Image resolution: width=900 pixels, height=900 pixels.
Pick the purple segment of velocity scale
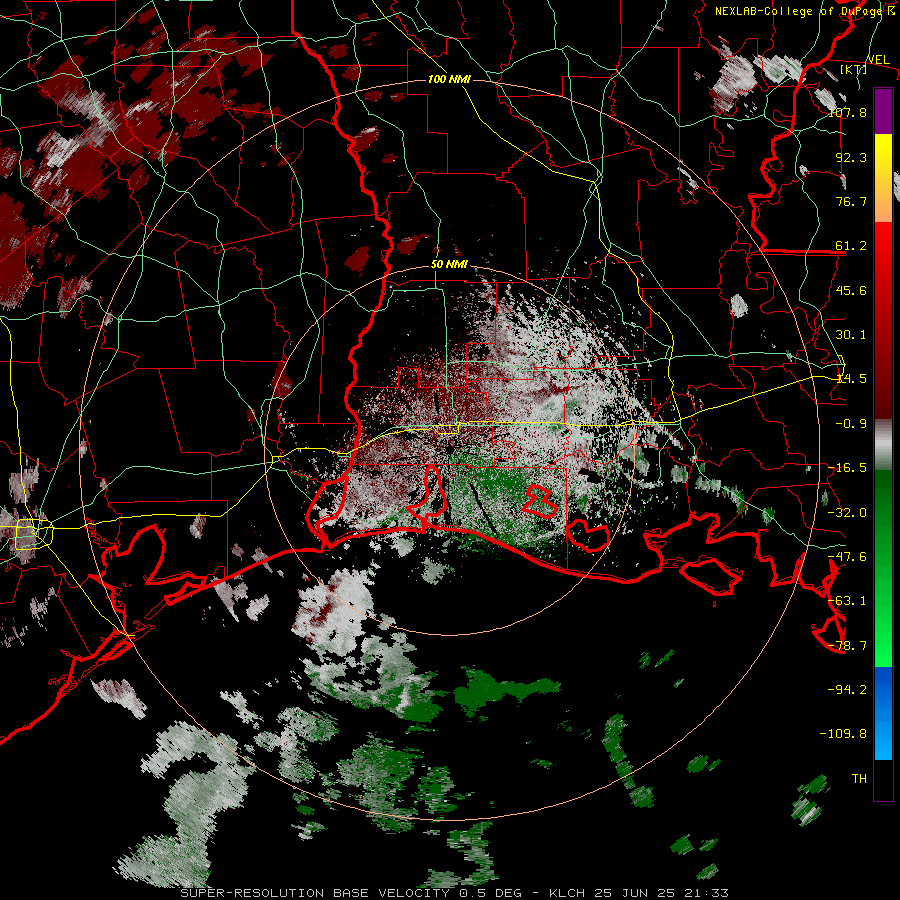pos(883,111)
